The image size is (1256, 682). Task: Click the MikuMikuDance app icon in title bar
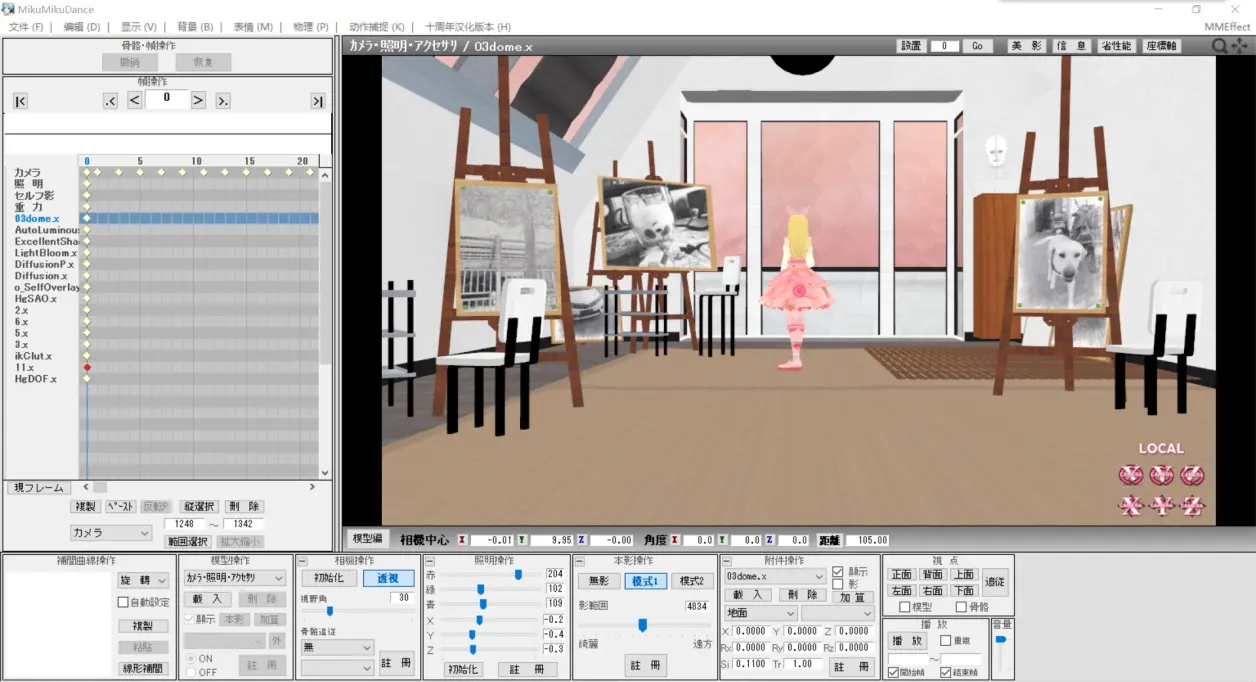point(8,9)
